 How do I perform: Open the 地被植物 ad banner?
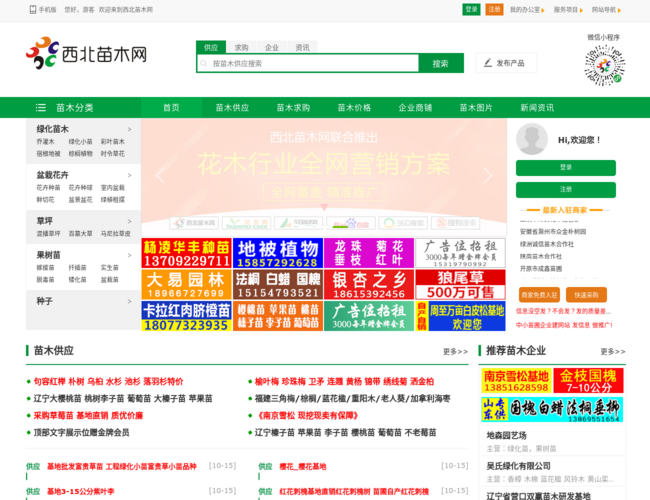(x=278, y=253)
